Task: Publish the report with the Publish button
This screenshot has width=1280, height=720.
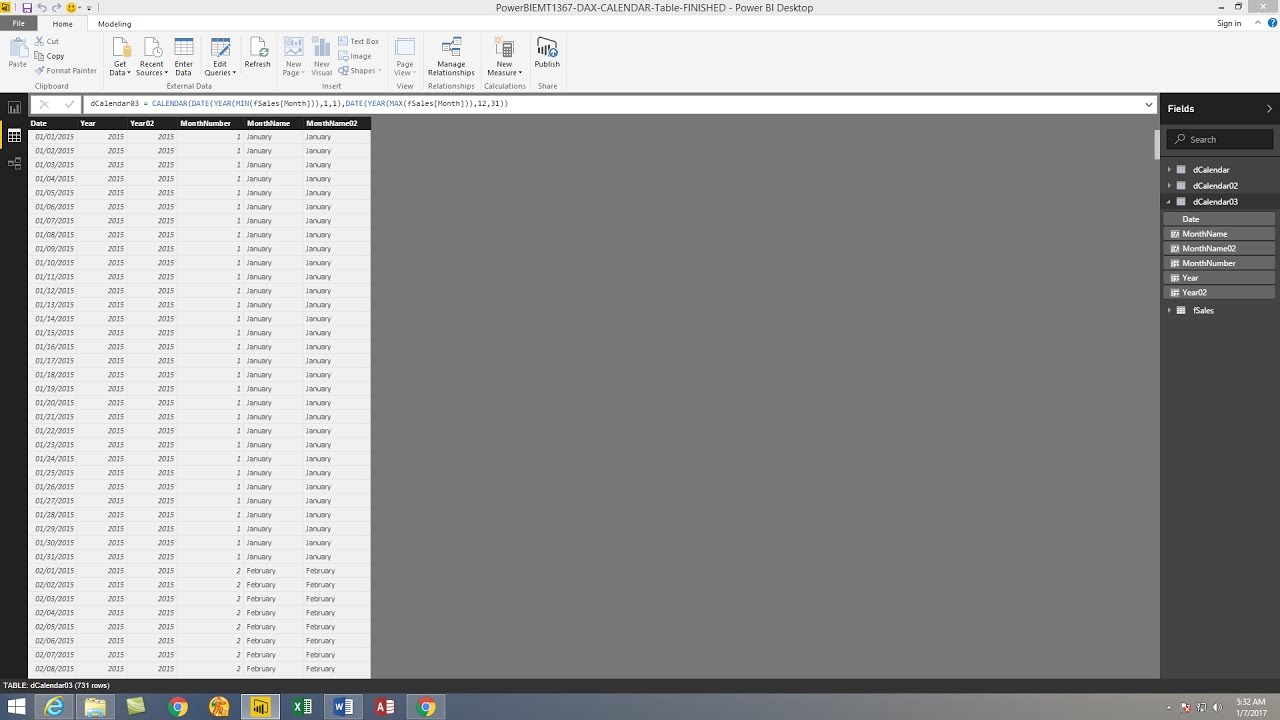Action: (547, 53)
